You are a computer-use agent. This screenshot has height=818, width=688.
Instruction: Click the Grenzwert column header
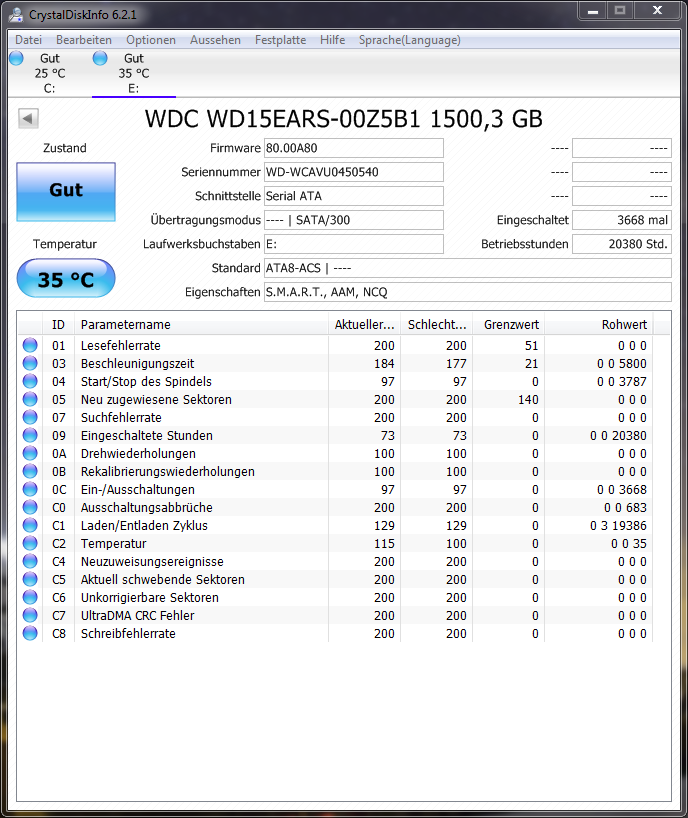pos(509,324)
